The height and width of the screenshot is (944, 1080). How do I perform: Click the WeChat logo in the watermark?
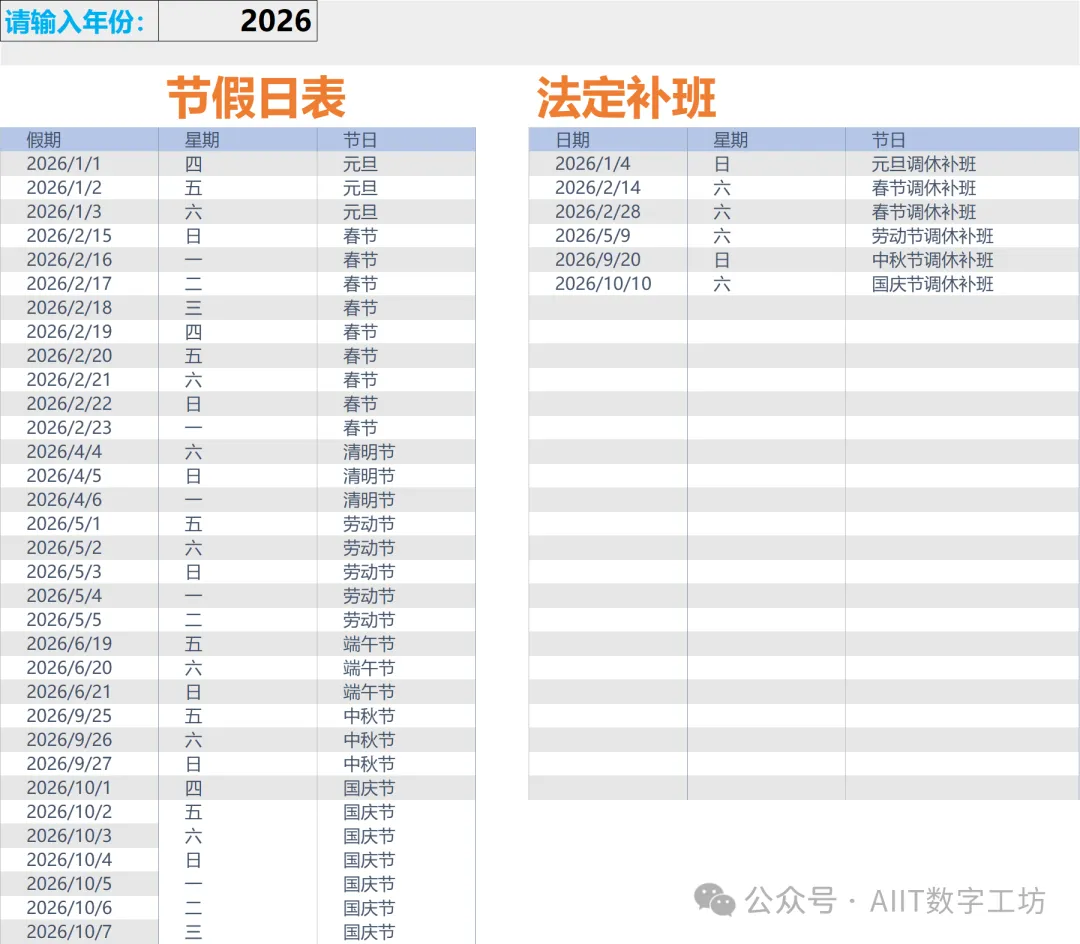point(716,900)
